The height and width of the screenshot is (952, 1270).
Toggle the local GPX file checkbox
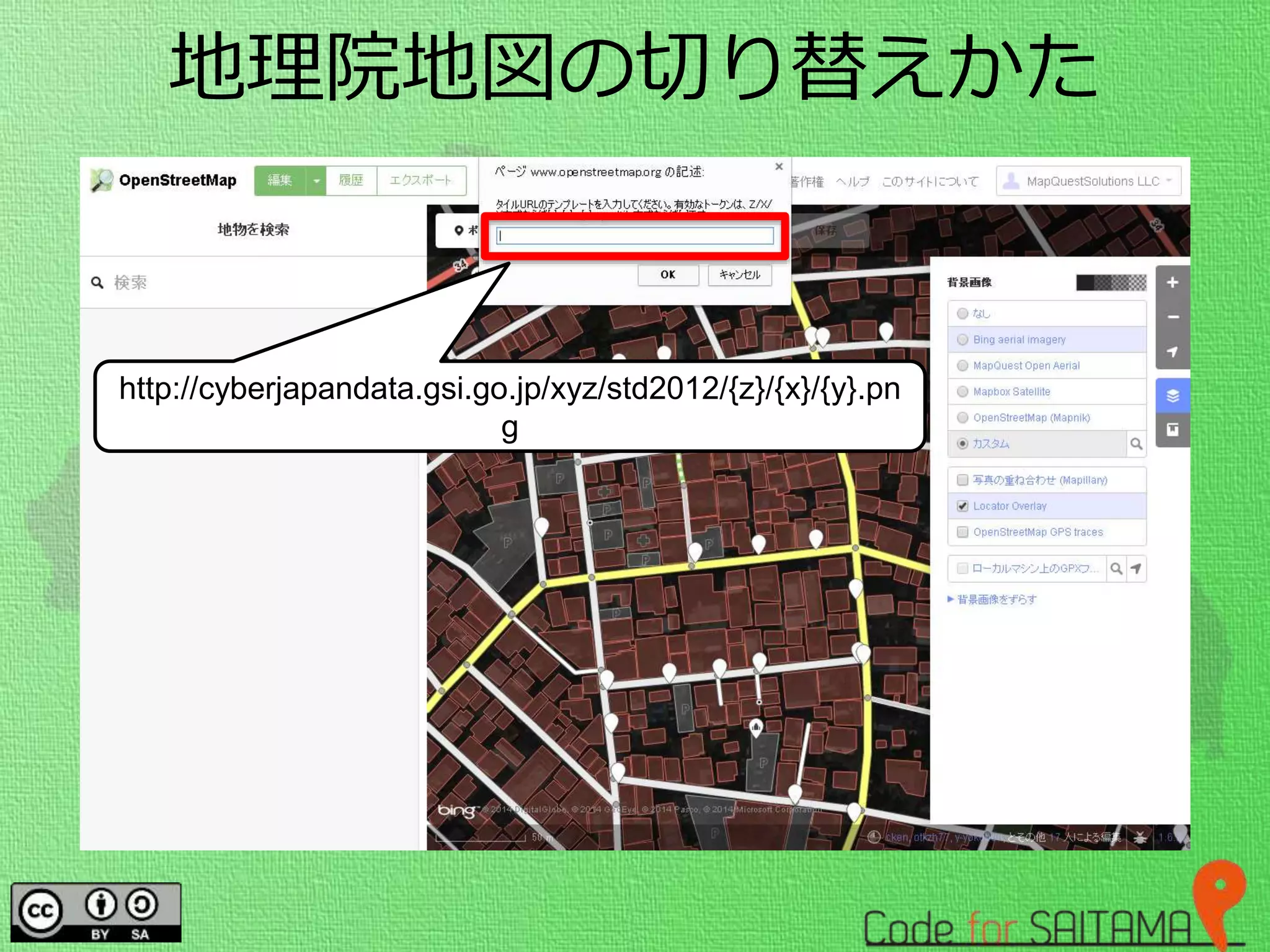tap(962, 568)
